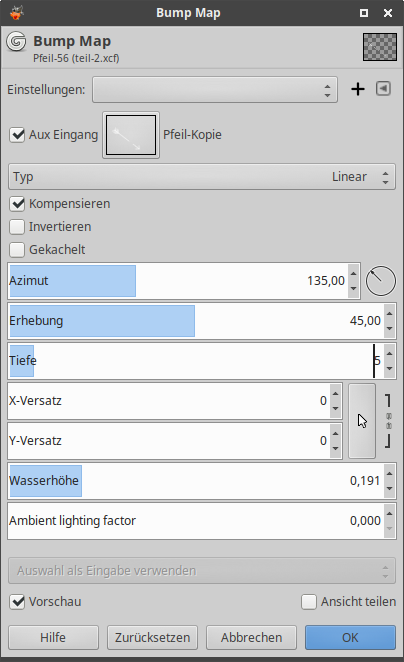Click the Azimut angle dial
The image size is (404, 662).
tap(380, 281)
